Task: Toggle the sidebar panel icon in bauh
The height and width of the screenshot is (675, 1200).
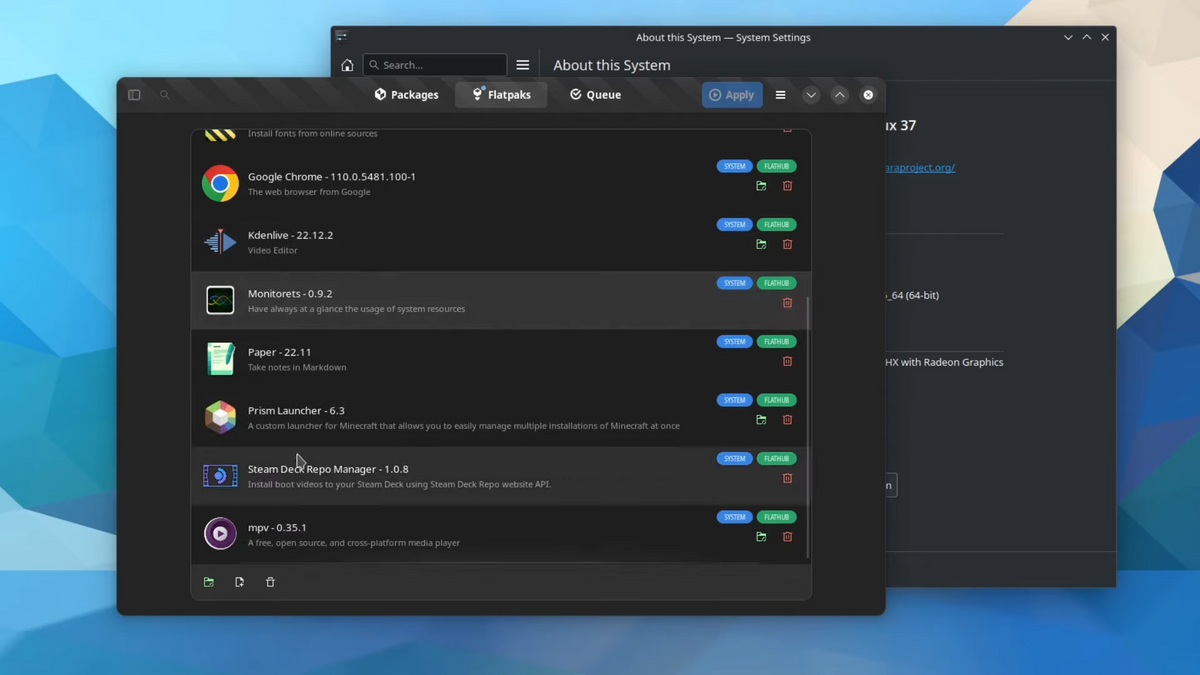Action: click(x=133, y=94)
